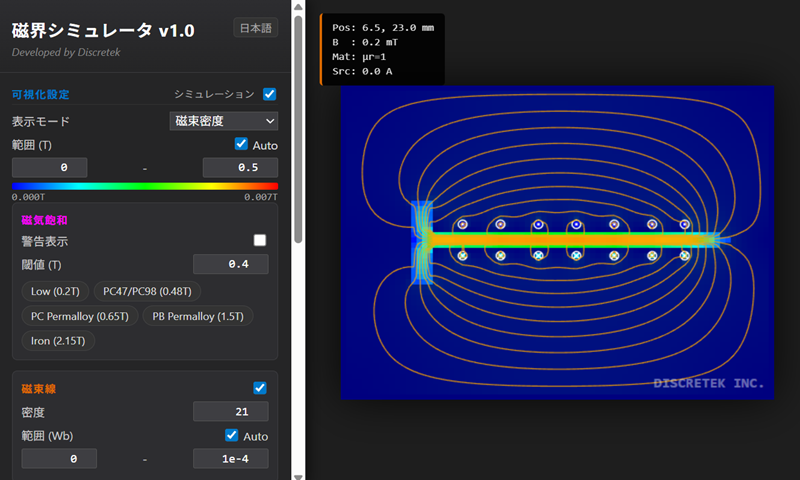Click the sidebar scrollbar thumb
Image resolution: width=800 pixels, height=480 pixels.
pos(298,129)
